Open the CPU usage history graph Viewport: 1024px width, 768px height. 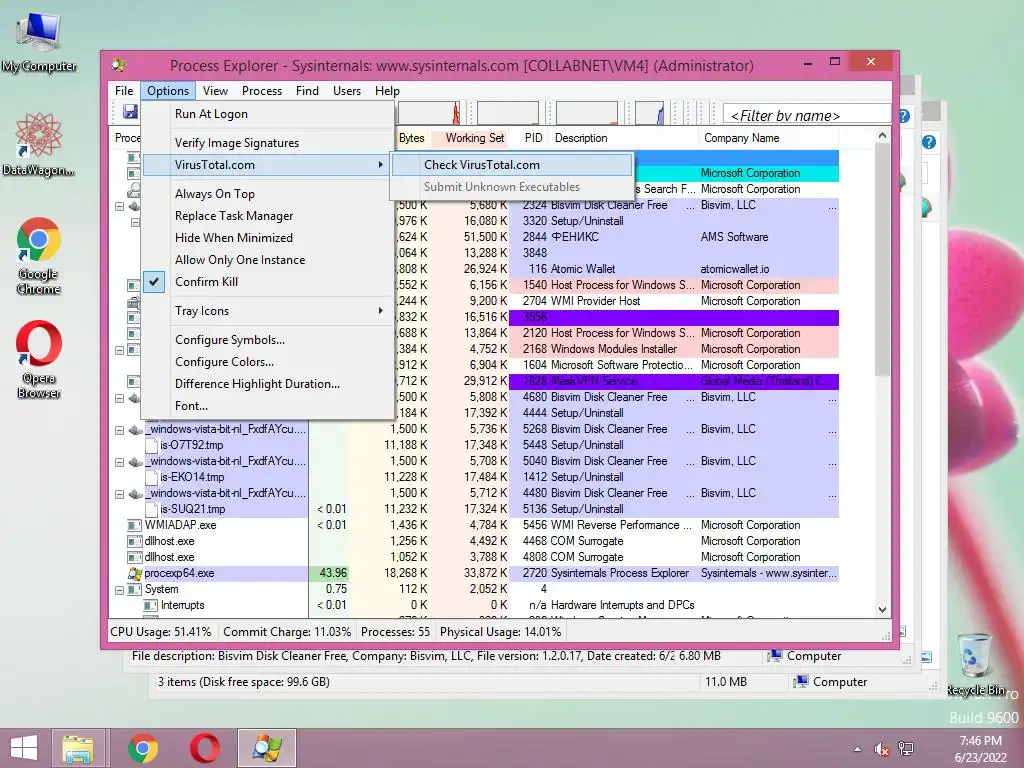(x=429, y=112)
